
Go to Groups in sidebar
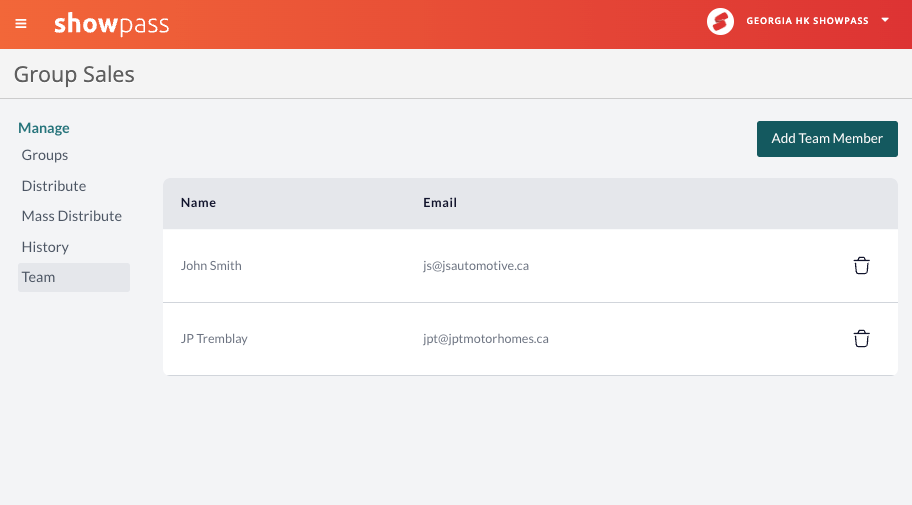pos(45,155)
